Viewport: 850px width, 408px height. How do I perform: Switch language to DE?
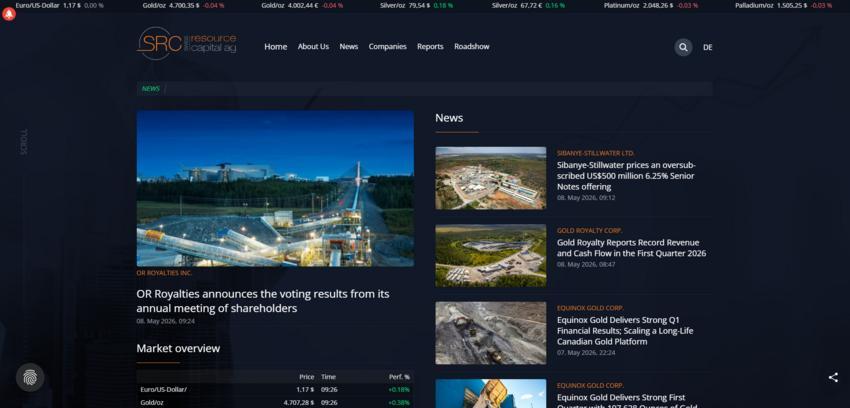coord(707,47)
